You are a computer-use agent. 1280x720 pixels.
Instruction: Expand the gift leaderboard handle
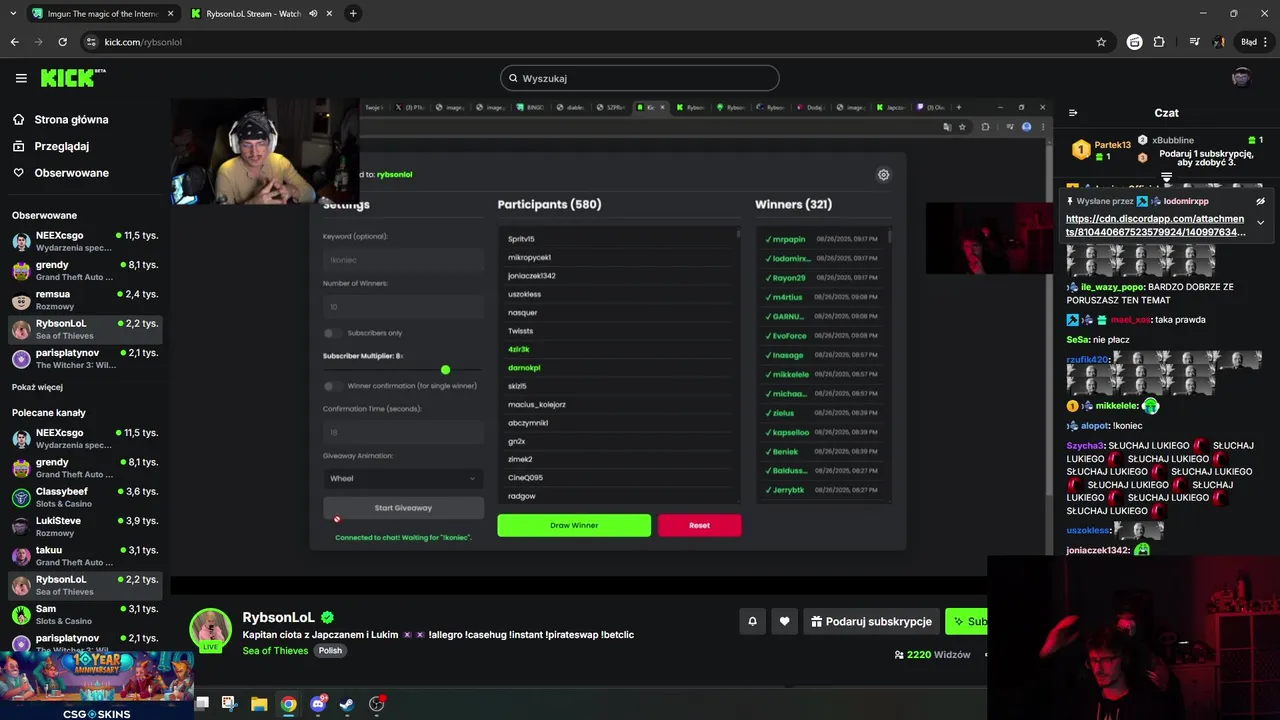(1166, 178)
